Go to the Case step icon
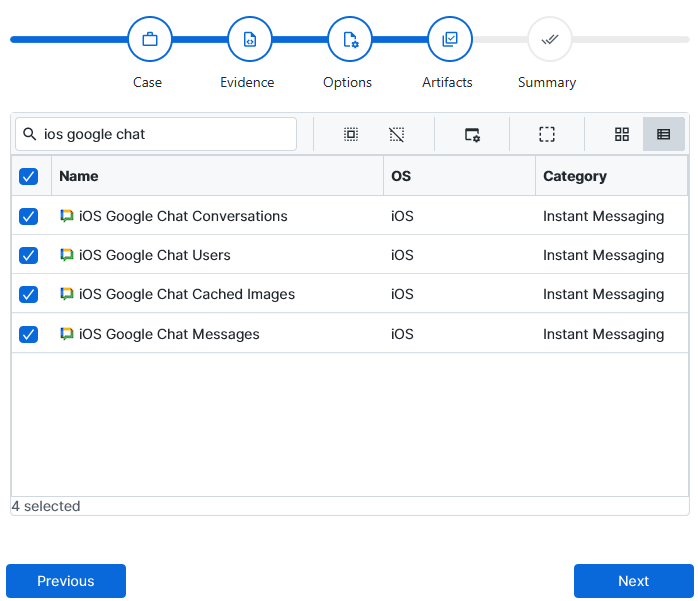698x601 pixels. pyautogui.click(x=150, y=39)
